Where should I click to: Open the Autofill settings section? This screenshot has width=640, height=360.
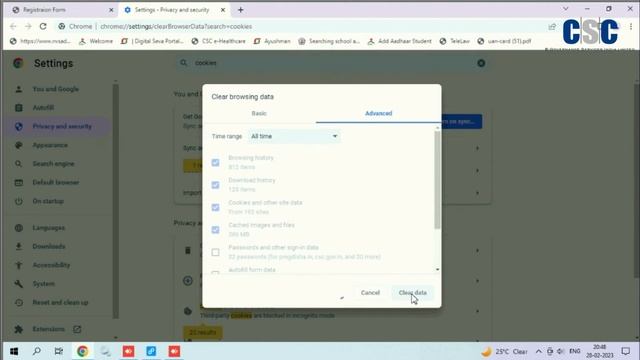pos(43,108)
